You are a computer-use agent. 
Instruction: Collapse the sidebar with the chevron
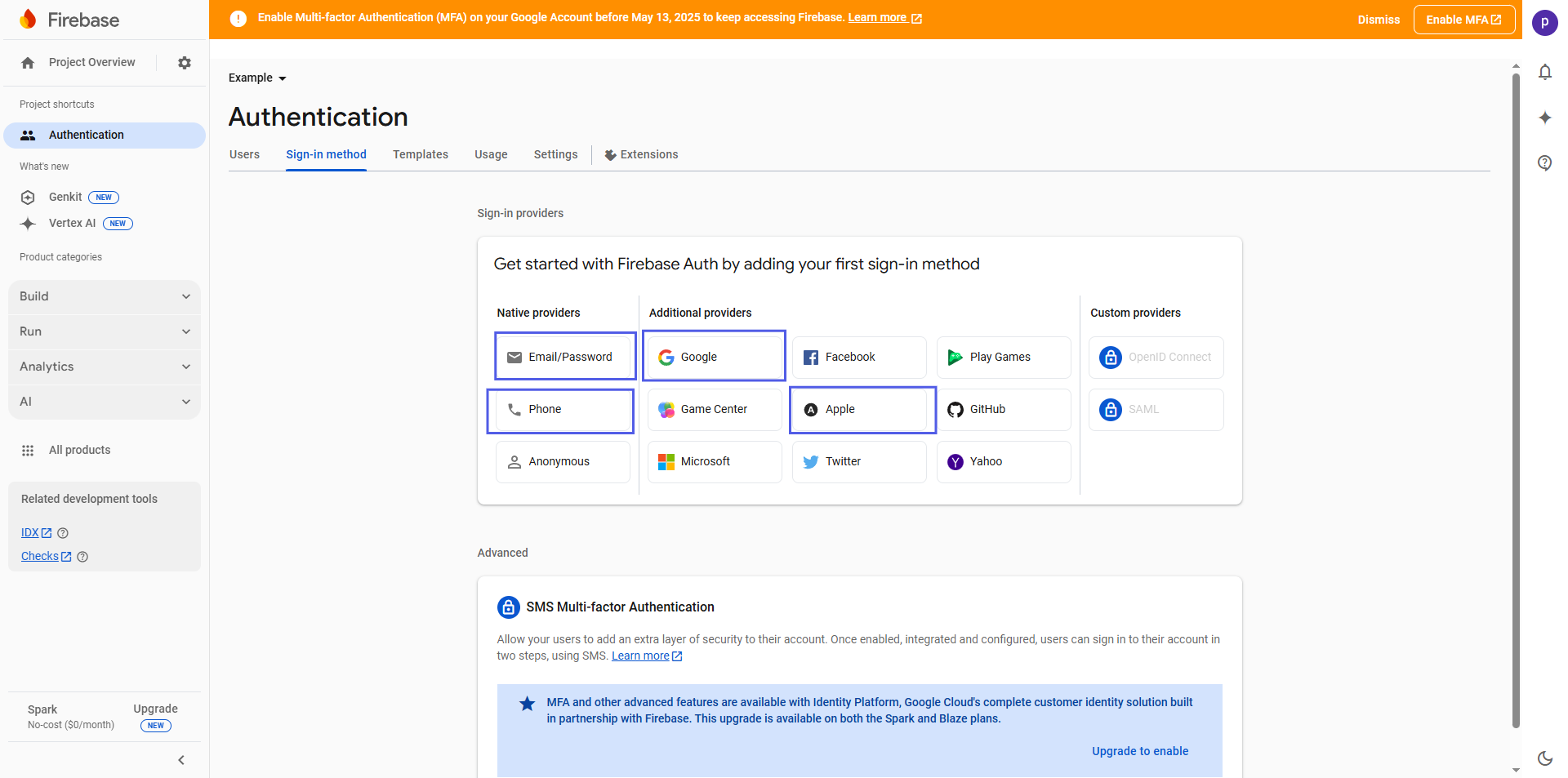coord(181,760)
